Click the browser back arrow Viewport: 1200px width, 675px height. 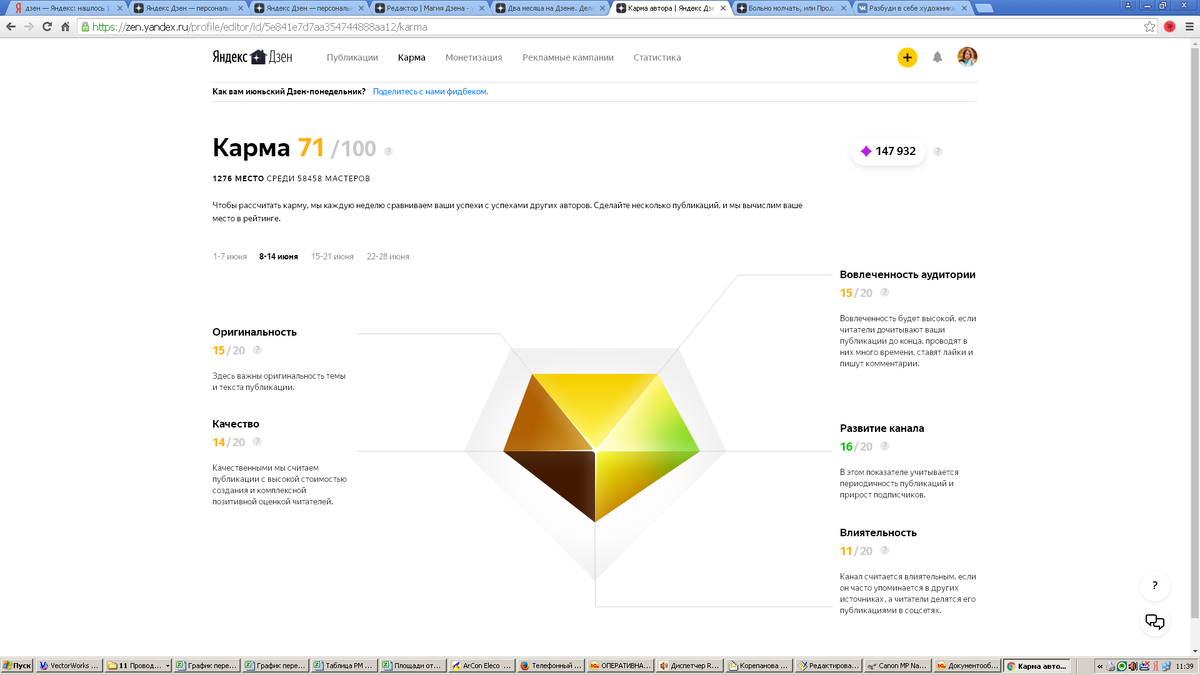(x=11, y=27)
